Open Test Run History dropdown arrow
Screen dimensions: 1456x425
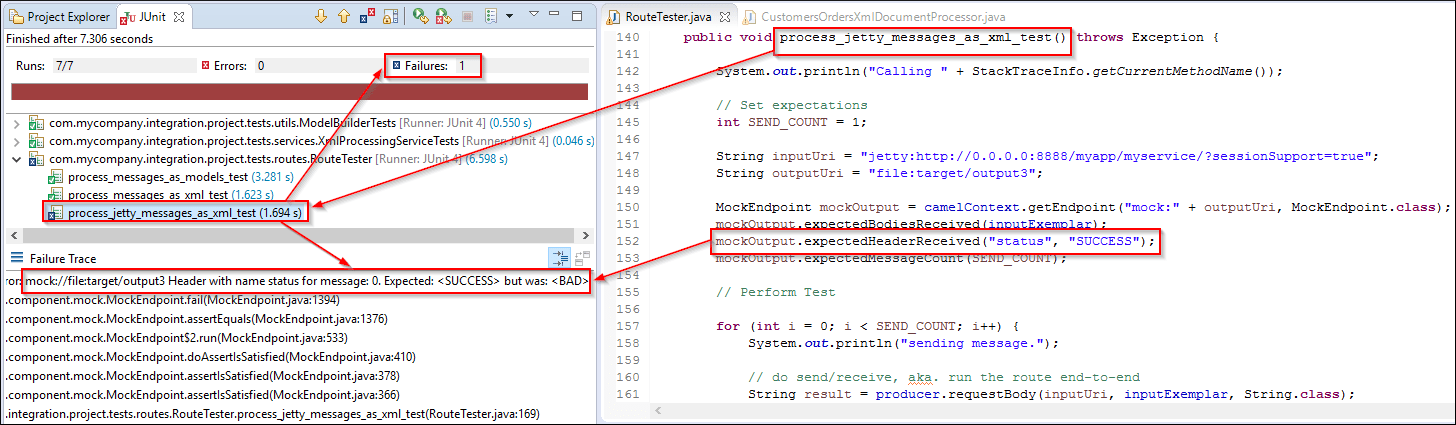click(509, 17)
